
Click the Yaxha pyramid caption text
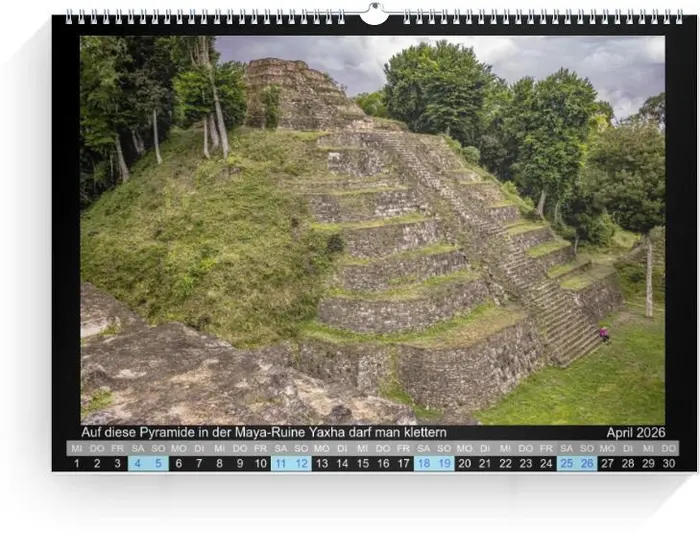(x=264, y=433)
